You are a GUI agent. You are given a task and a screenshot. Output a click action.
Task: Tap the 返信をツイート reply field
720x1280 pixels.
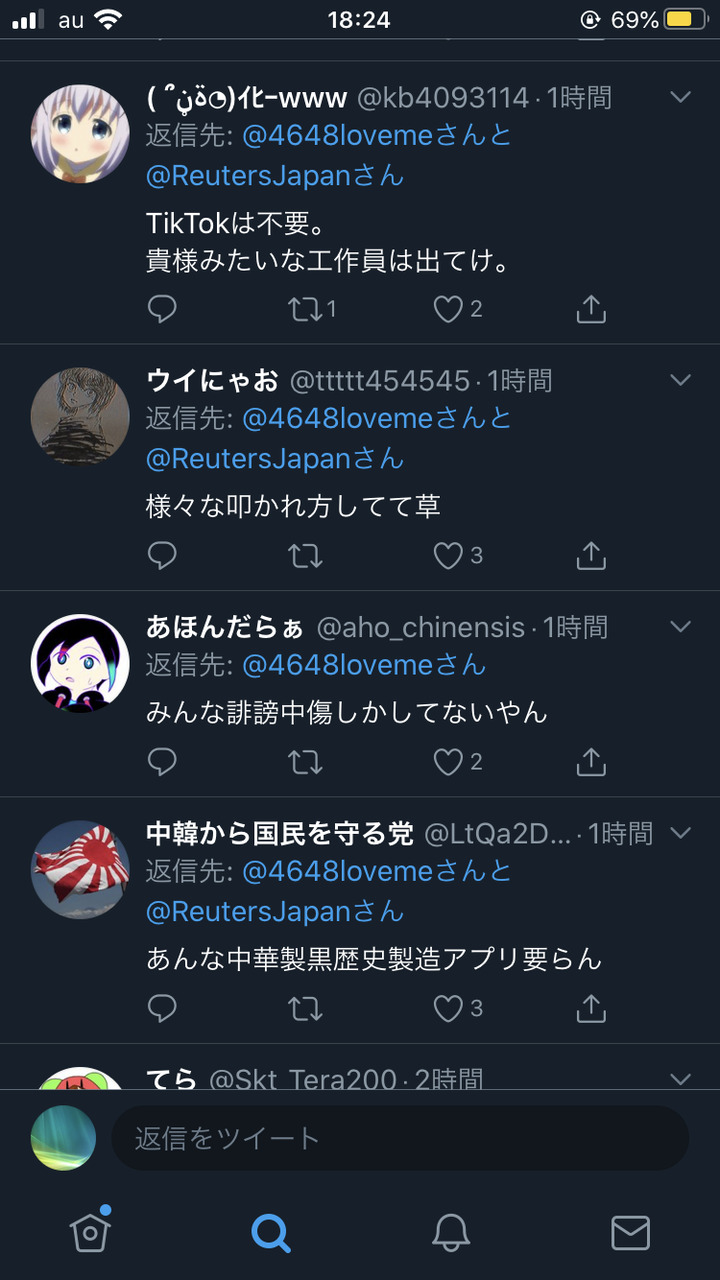[x=400, y=1138]
